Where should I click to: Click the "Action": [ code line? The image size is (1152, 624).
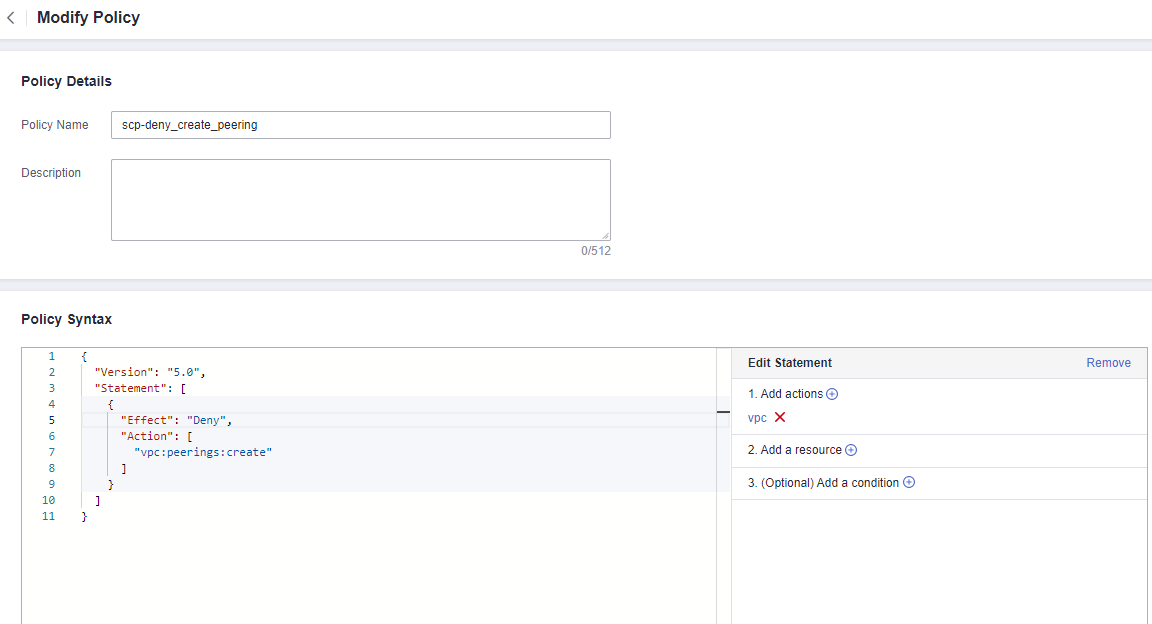[156, 437]
